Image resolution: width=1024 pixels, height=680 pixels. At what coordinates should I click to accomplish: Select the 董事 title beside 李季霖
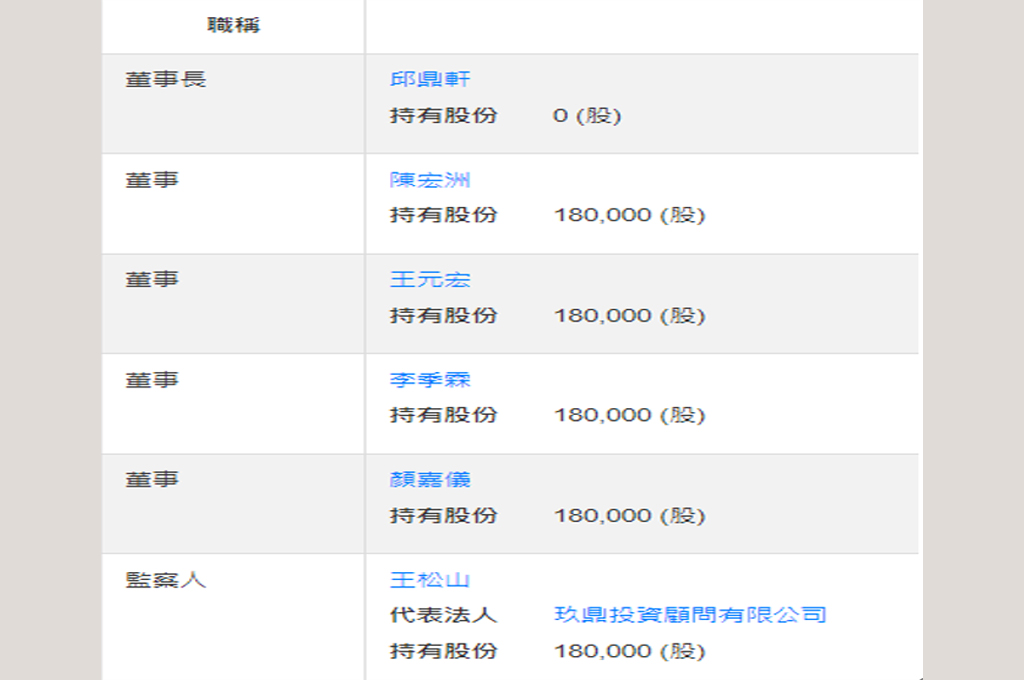click(x=152, y=380)
